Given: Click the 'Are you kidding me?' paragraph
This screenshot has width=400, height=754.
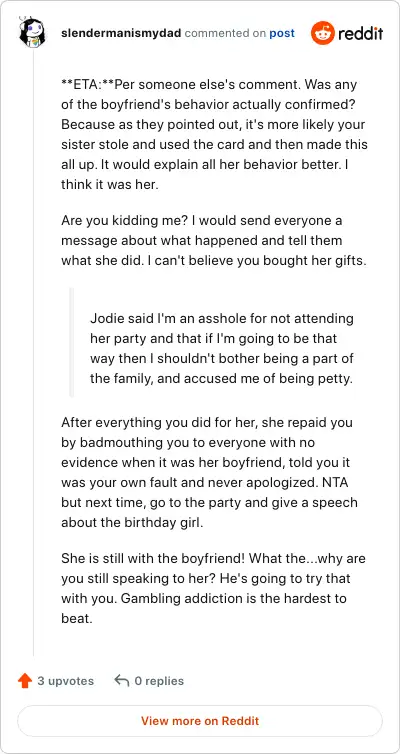Looking at the screenshot, I should 214,241.
